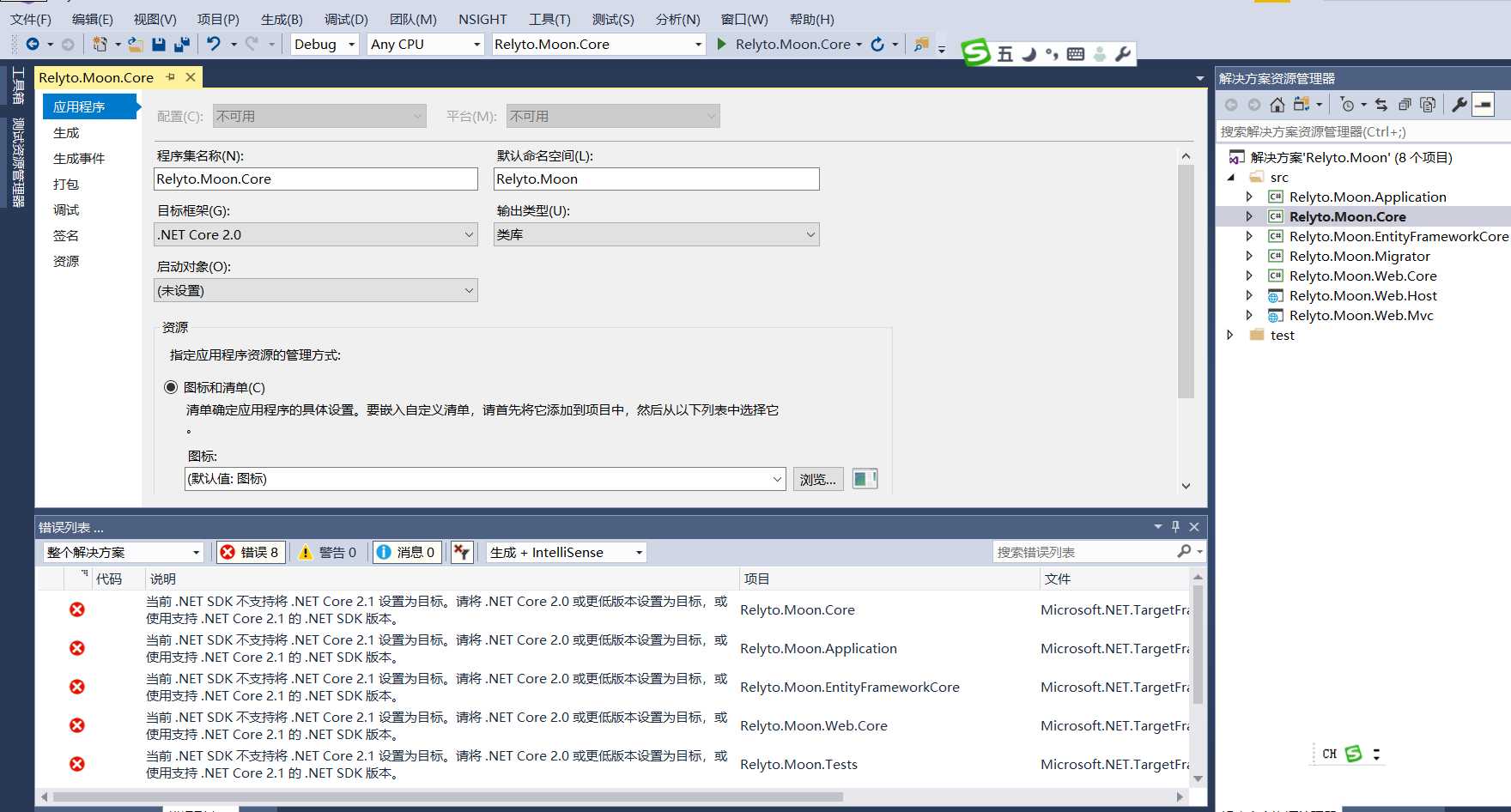Open the File menu

(31, 19)
